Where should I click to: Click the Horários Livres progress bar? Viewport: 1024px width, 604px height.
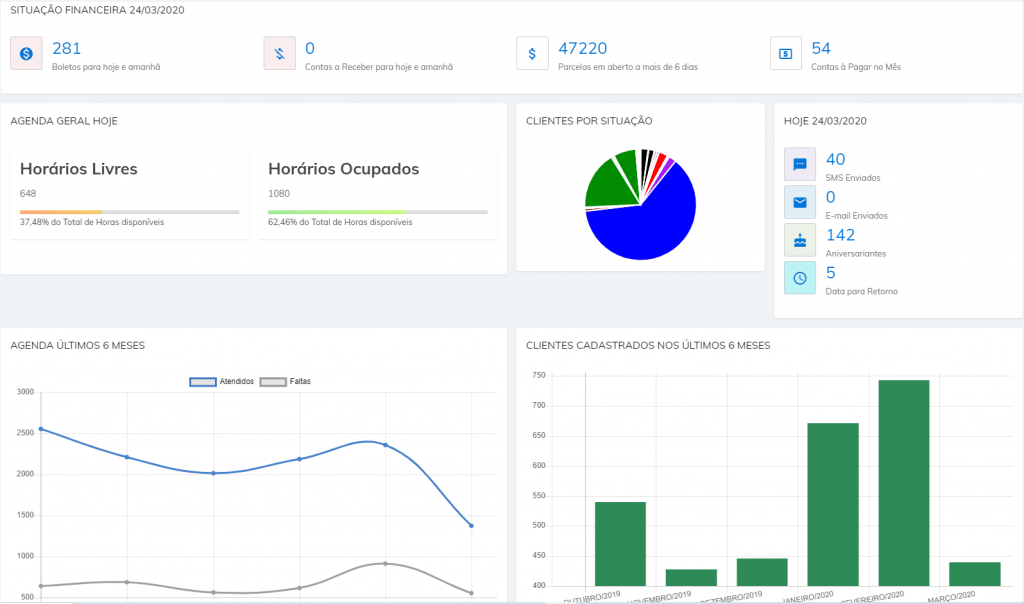point(129,212)
